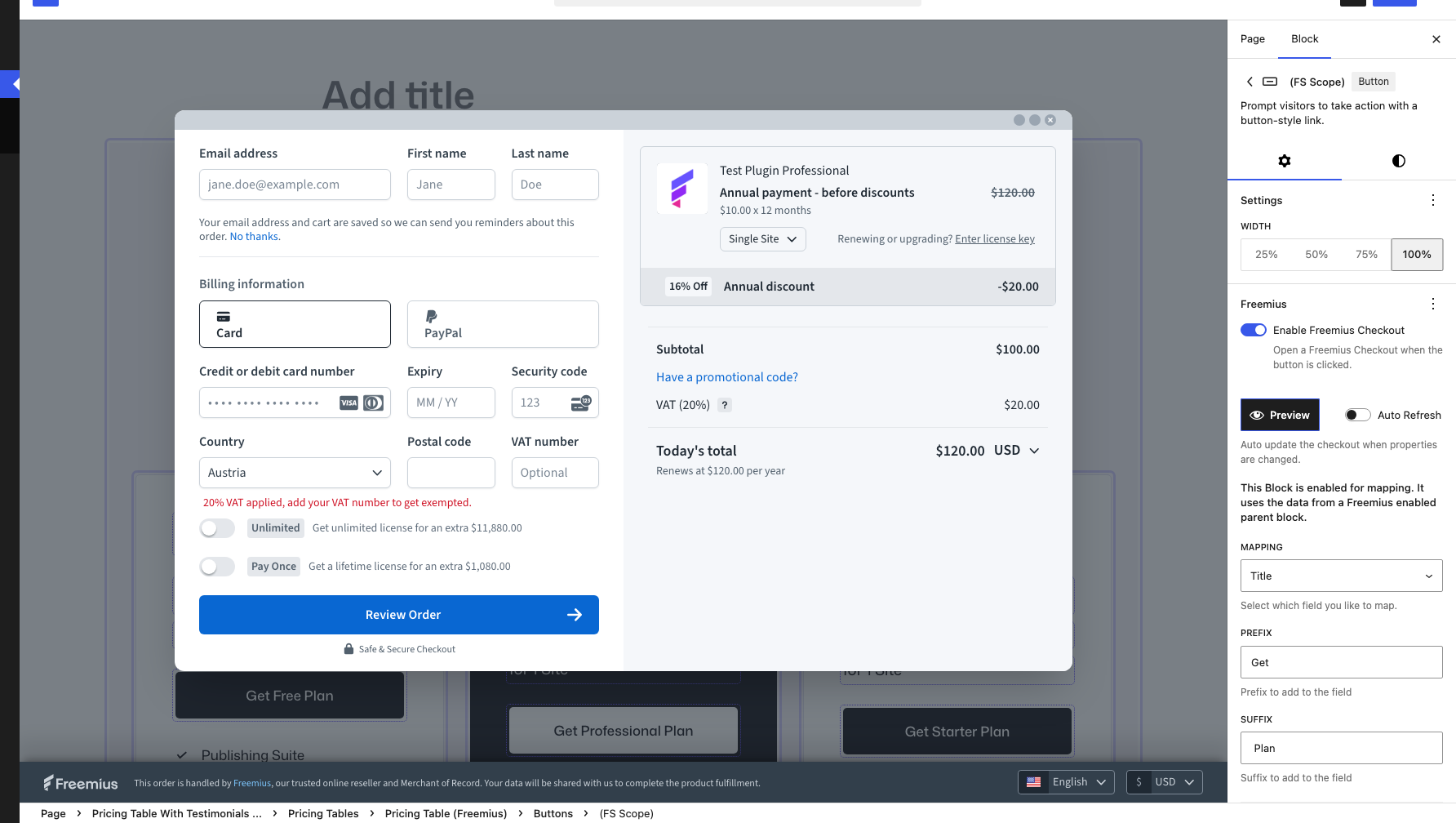Click the Review Order button
Viewport: 1456px width, 823px height.
click(399, 615)
